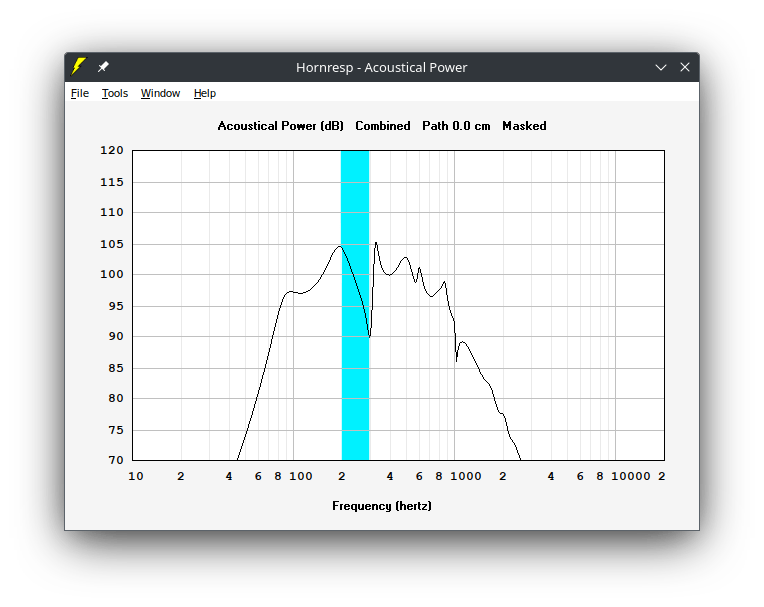Open the Tools menu
764x607 pixels.
[x=115, y=93]
